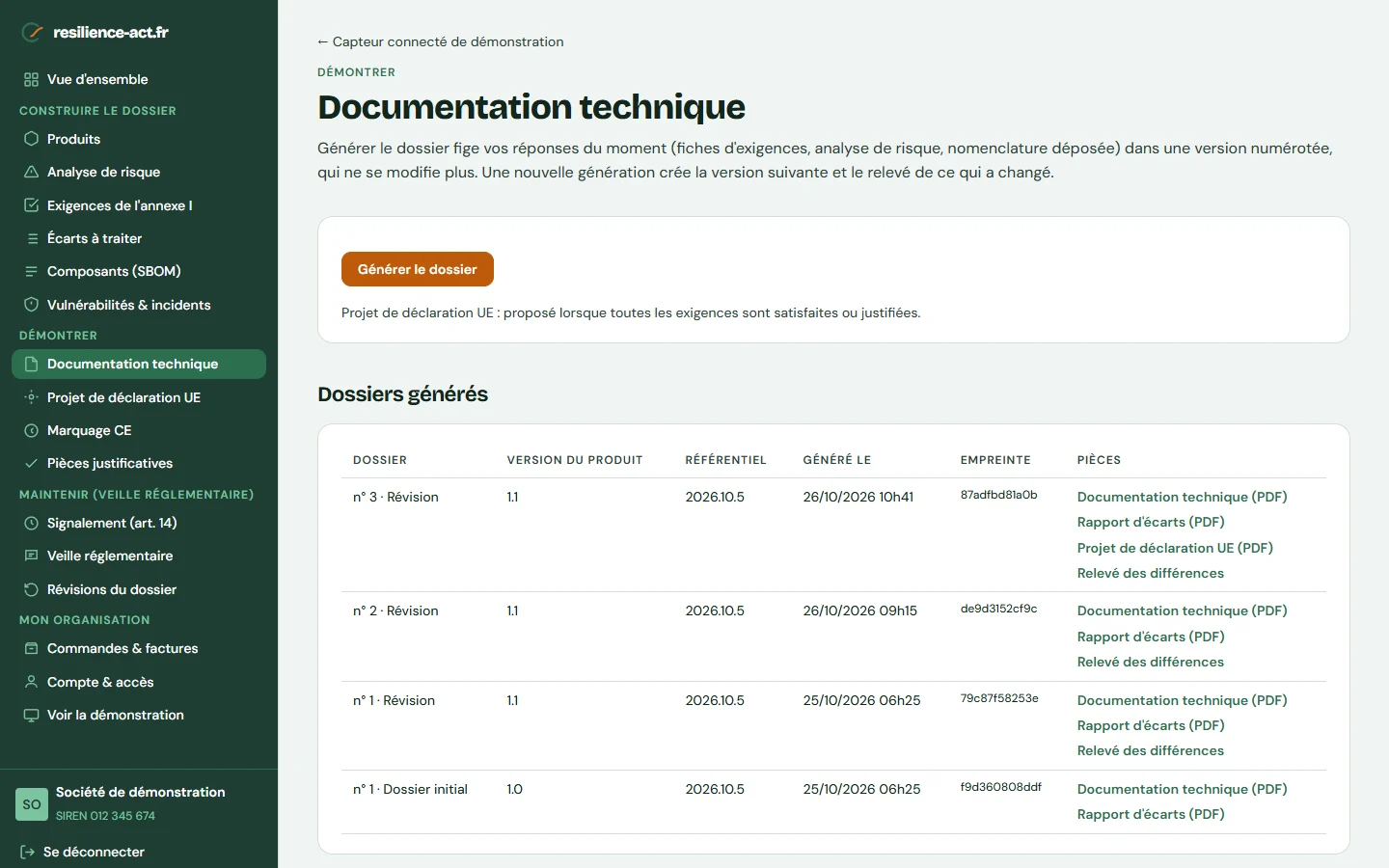Click the Générer le dossier button
This screenshot has width=1389, height=868.
pos(418,269)
